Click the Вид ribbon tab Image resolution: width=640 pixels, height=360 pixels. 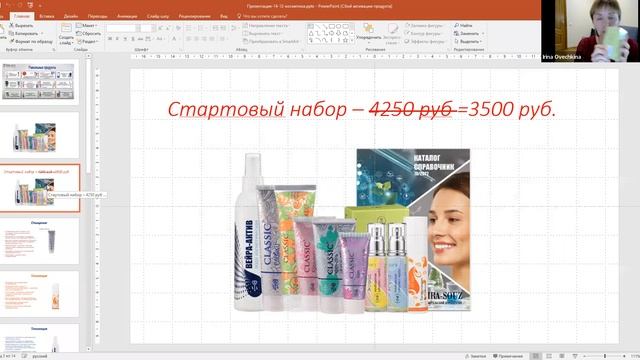[x=224, y=16]
